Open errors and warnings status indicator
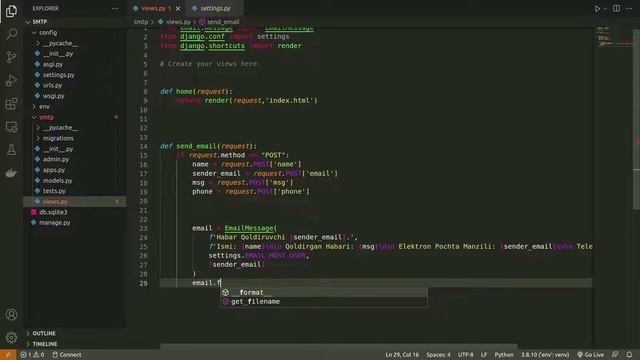 (32, 355)
